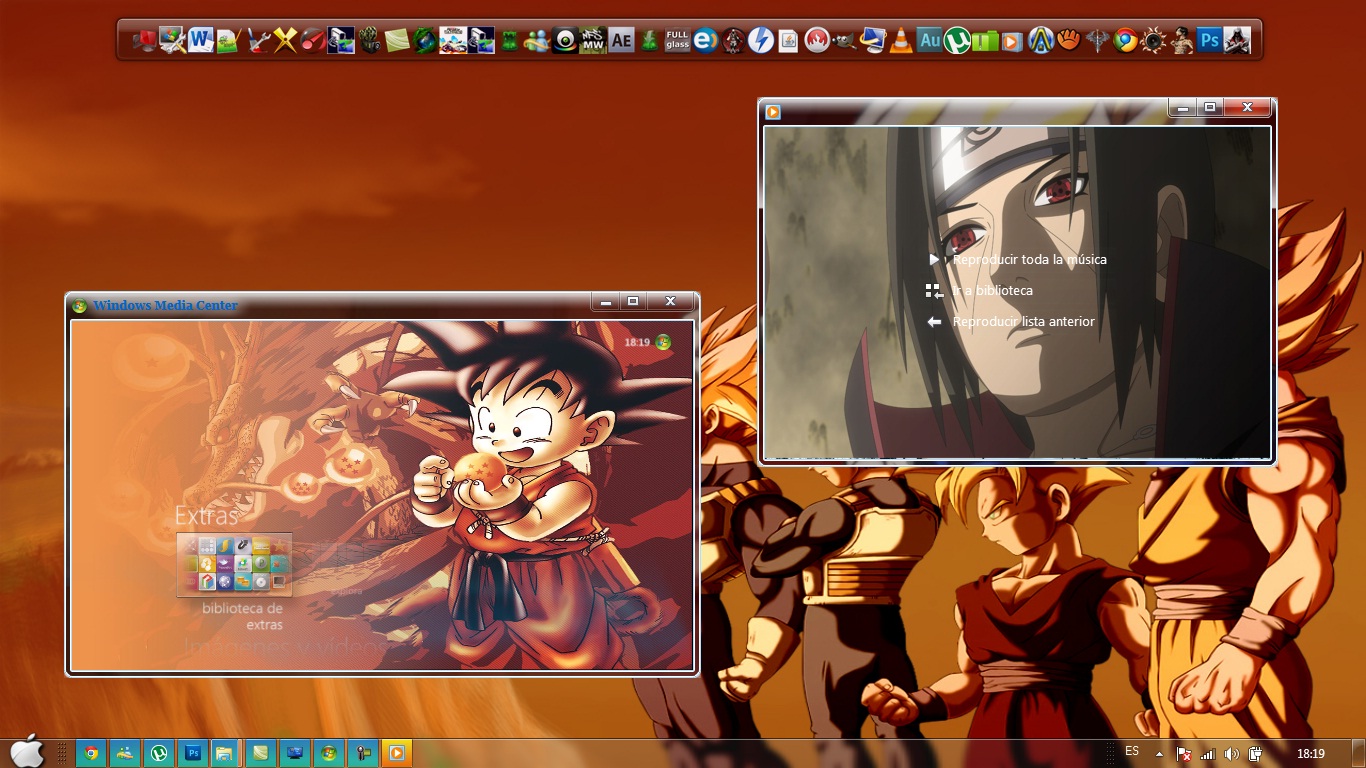
Task: Close the Windows Media Player window
Action: point(1248,107)
